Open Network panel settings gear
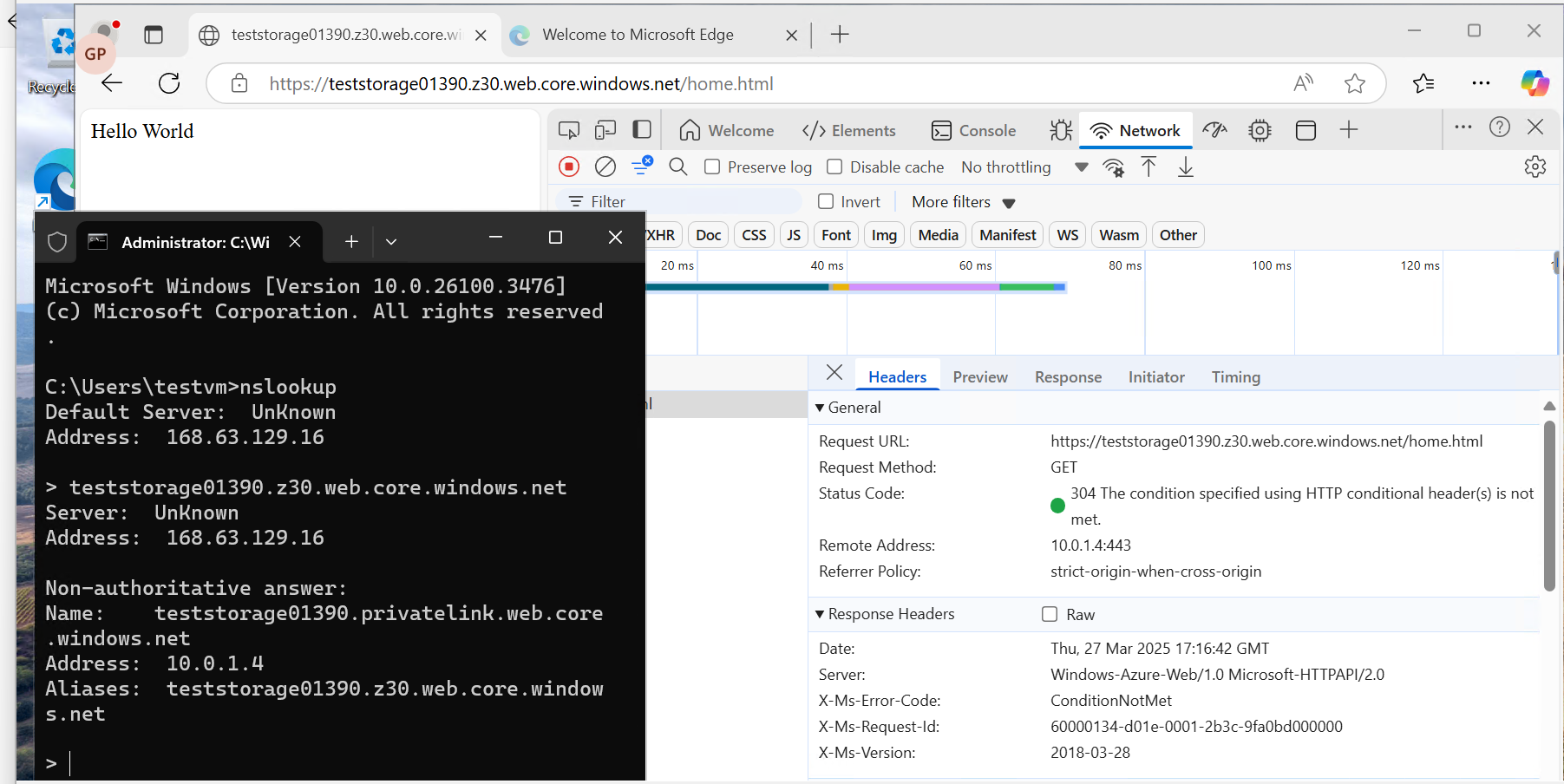 point(1535,167)
